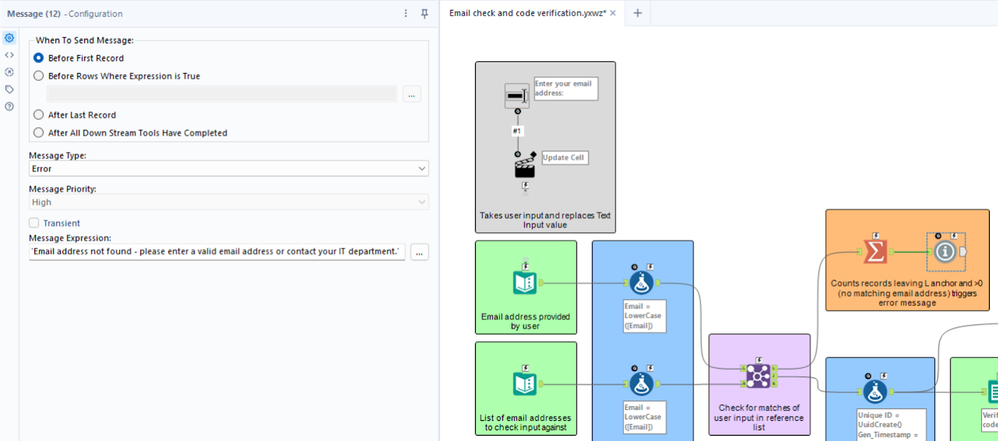
Task: Open the XML view sidebar icon
Action: click(x=9, y=55)
